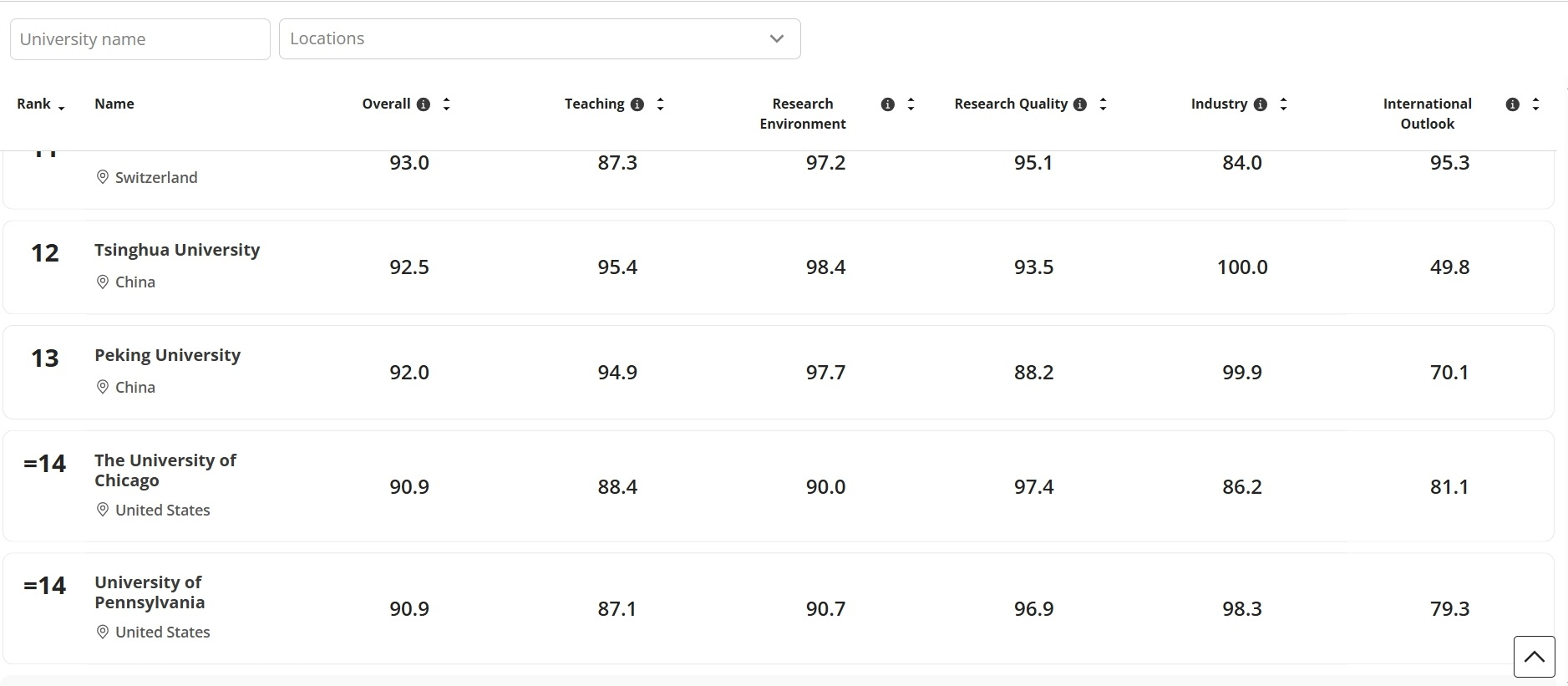Click the scroll-to-top arrow button
Viewport: 1568px width, 686px height.
click(x=1535, y=657)
